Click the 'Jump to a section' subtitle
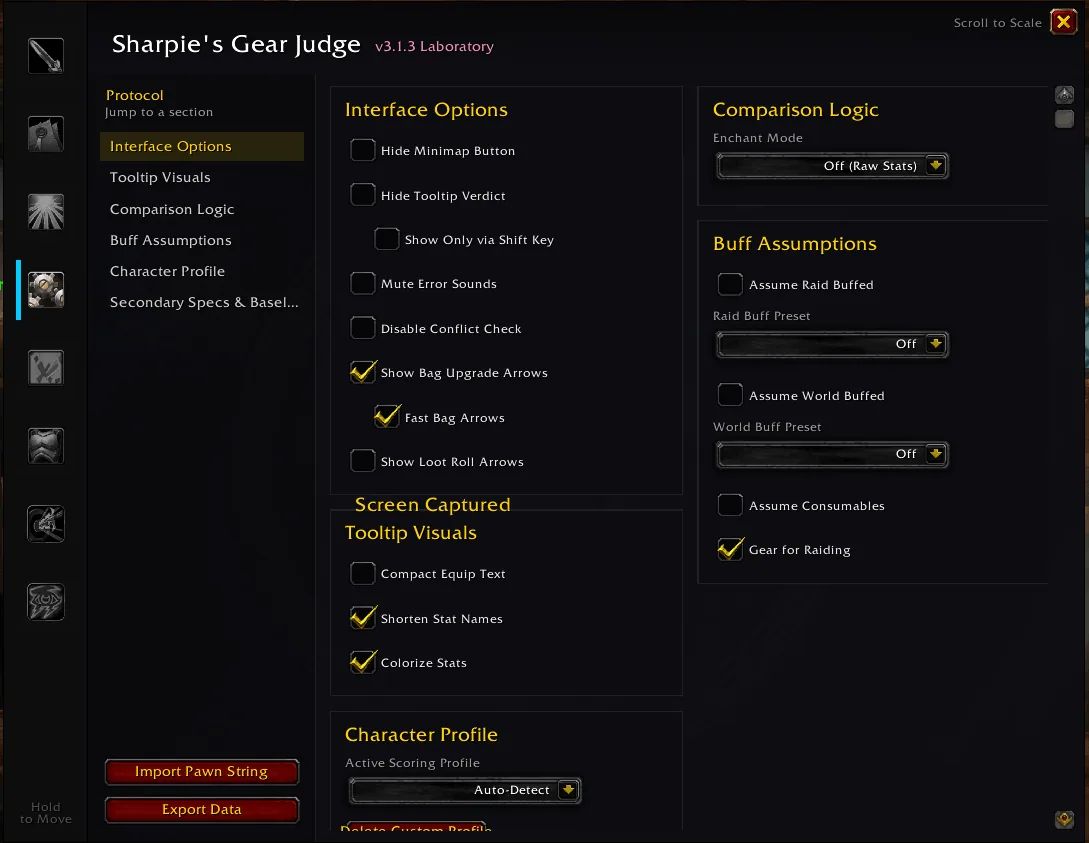Screen dimensions: 1089x843 (x=159, y=112)
